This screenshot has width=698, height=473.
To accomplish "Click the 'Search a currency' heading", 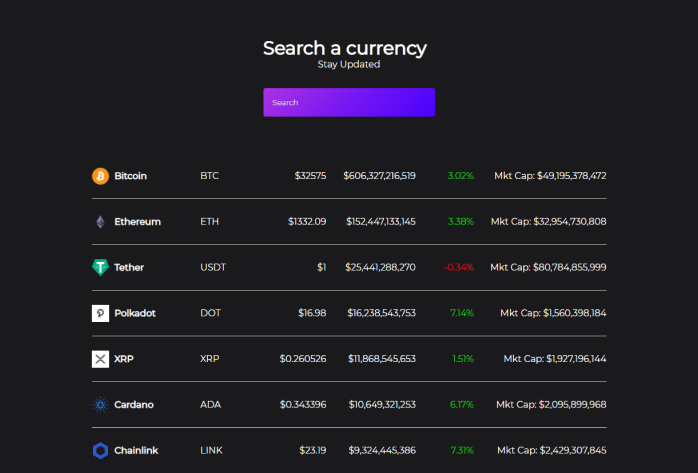I will [x=345, y=48].
